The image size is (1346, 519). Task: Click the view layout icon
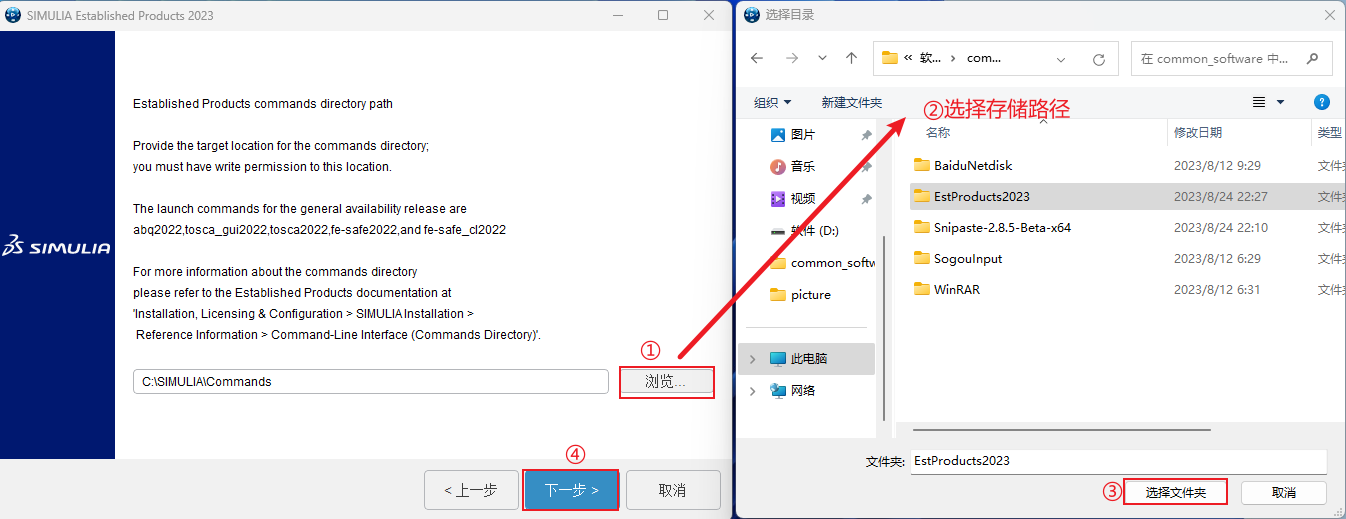click(x=1259, y=102)
